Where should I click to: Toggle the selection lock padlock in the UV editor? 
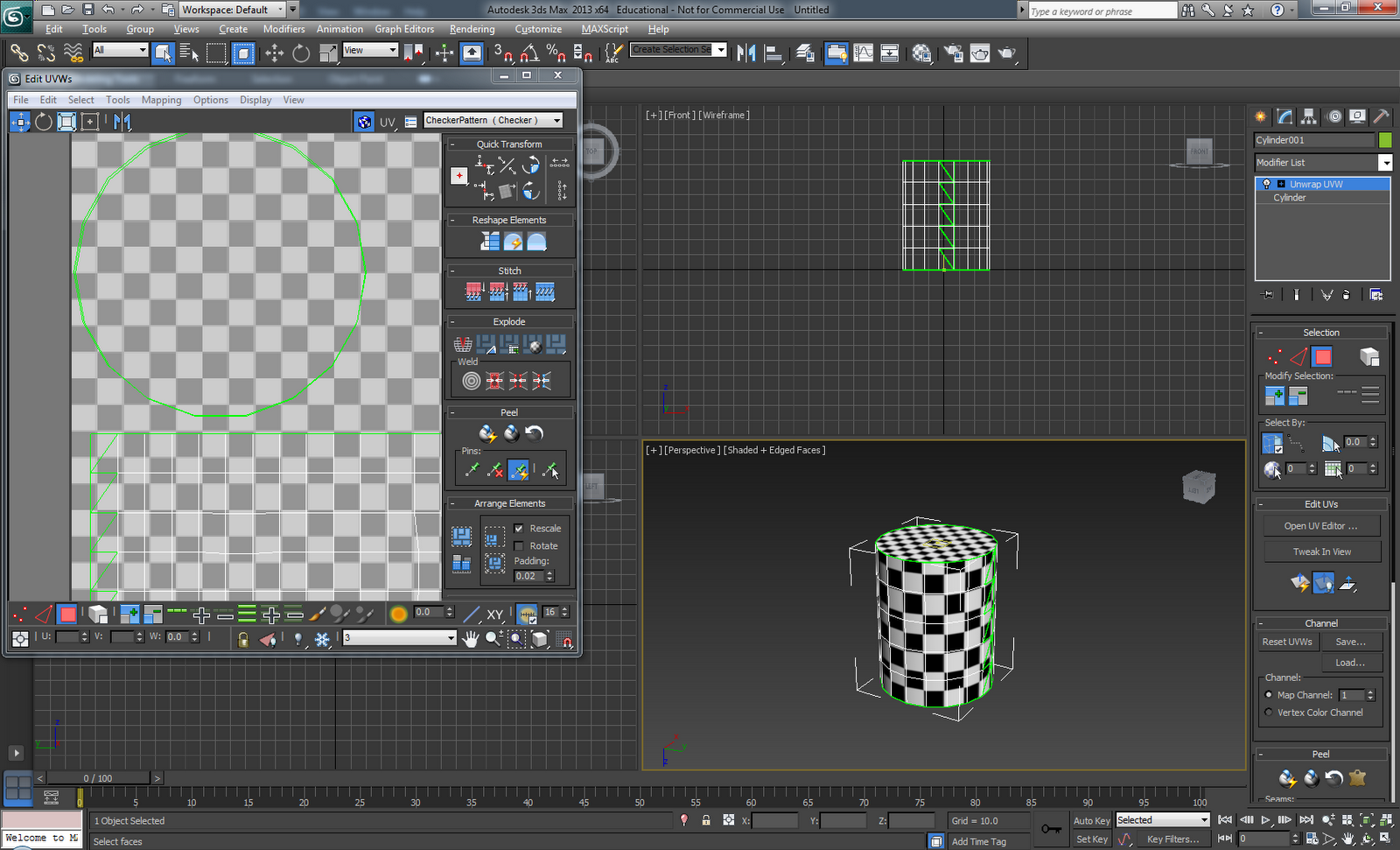[242, 638]
